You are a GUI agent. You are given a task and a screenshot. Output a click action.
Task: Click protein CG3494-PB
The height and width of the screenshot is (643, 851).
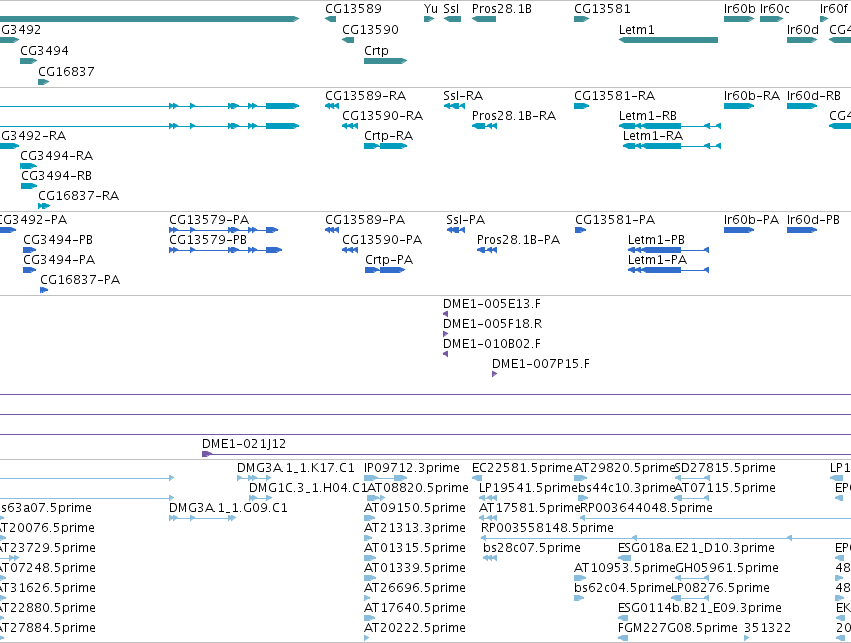58,240
